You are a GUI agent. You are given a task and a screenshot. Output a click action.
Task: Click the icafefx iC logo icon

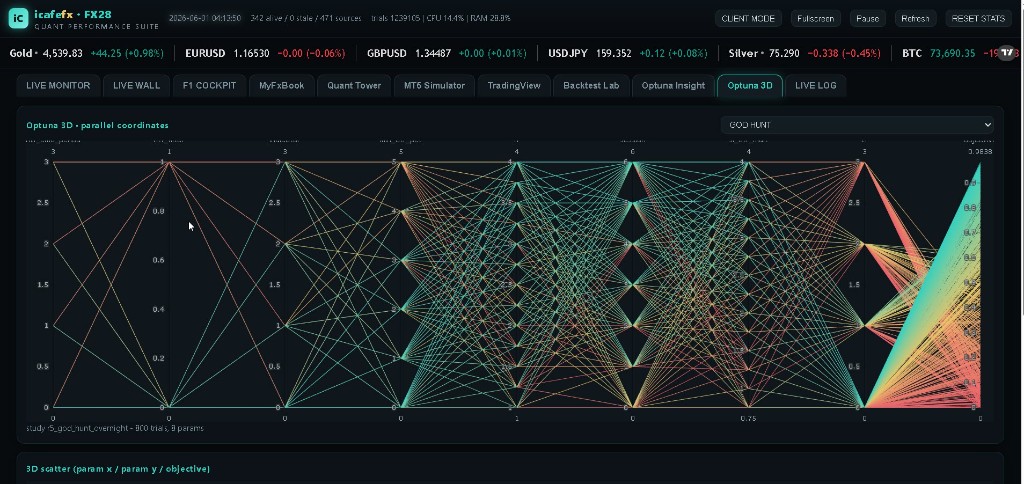(18, 18)
